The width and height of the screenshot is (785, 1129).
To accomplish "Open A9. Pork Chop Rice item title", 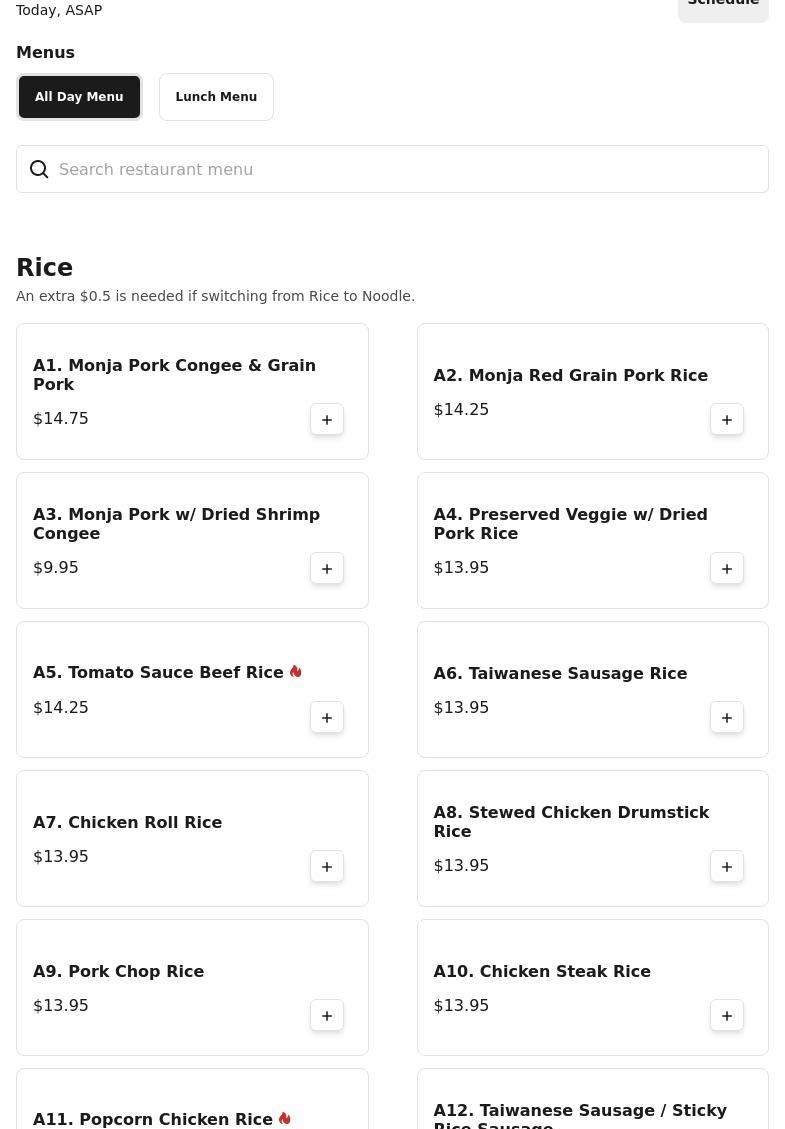I will 118,972.
